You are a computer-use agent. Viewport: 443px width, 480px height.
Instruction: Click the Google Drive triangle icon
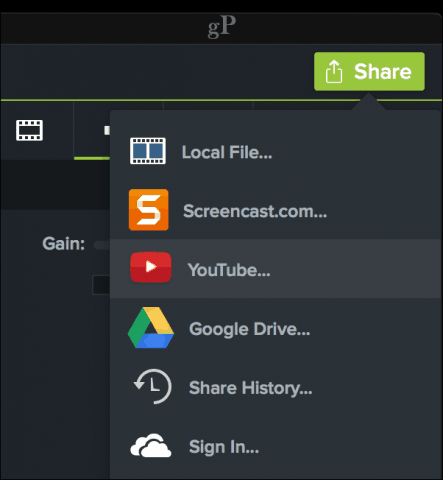point(151,328)
